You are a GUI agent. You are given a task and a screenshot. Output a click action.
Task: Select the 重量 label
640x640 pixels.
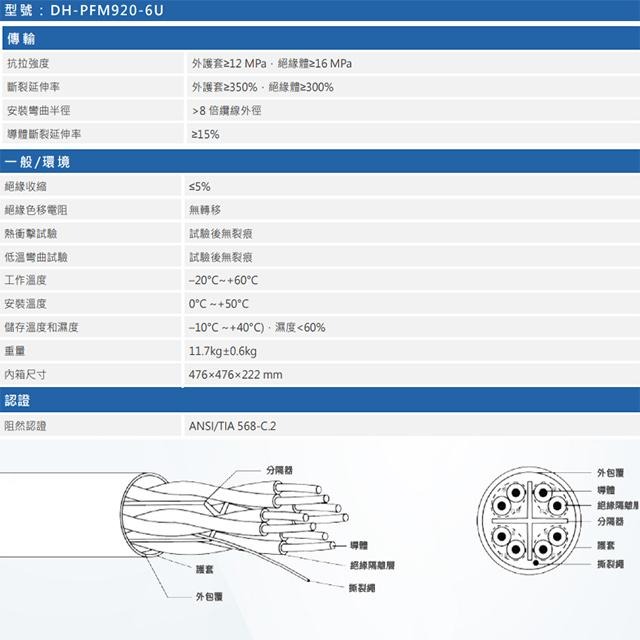15,351
